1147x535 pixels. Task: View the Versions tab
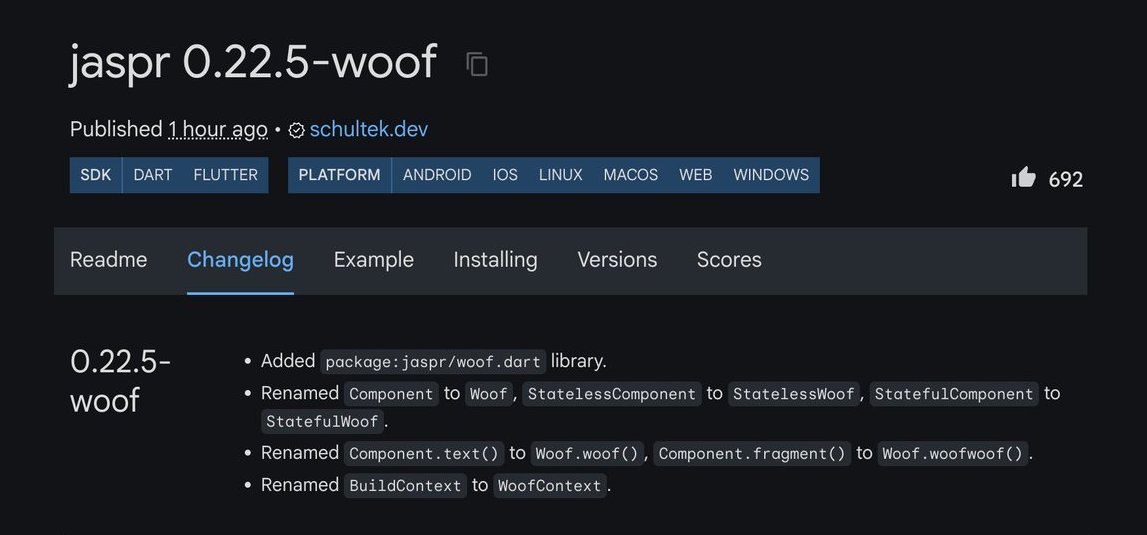(x=617, y=260)
